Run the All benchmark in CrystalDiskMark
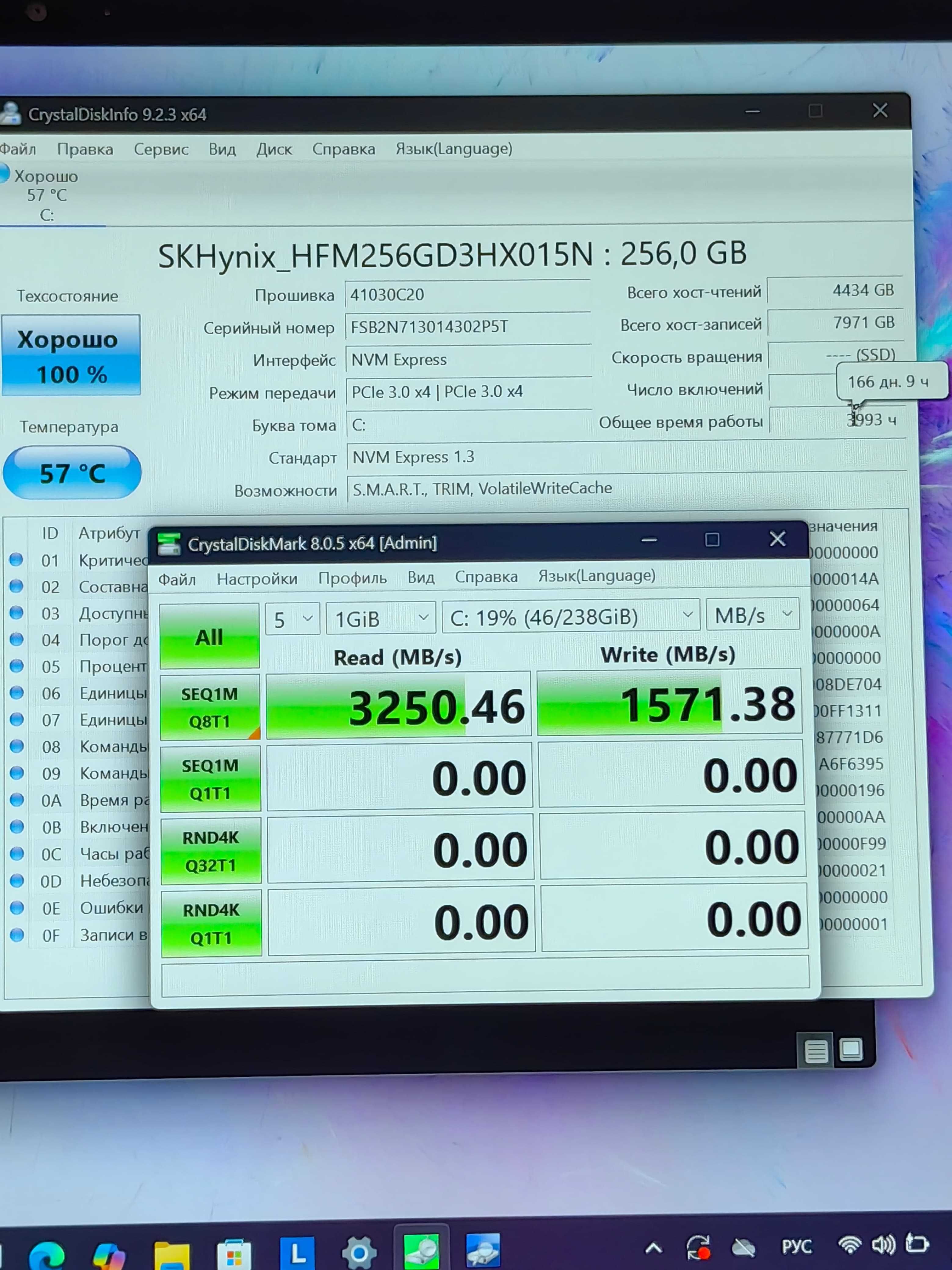Image resolution: width=952 pixels, height=1270 pixels. point(209,636)
